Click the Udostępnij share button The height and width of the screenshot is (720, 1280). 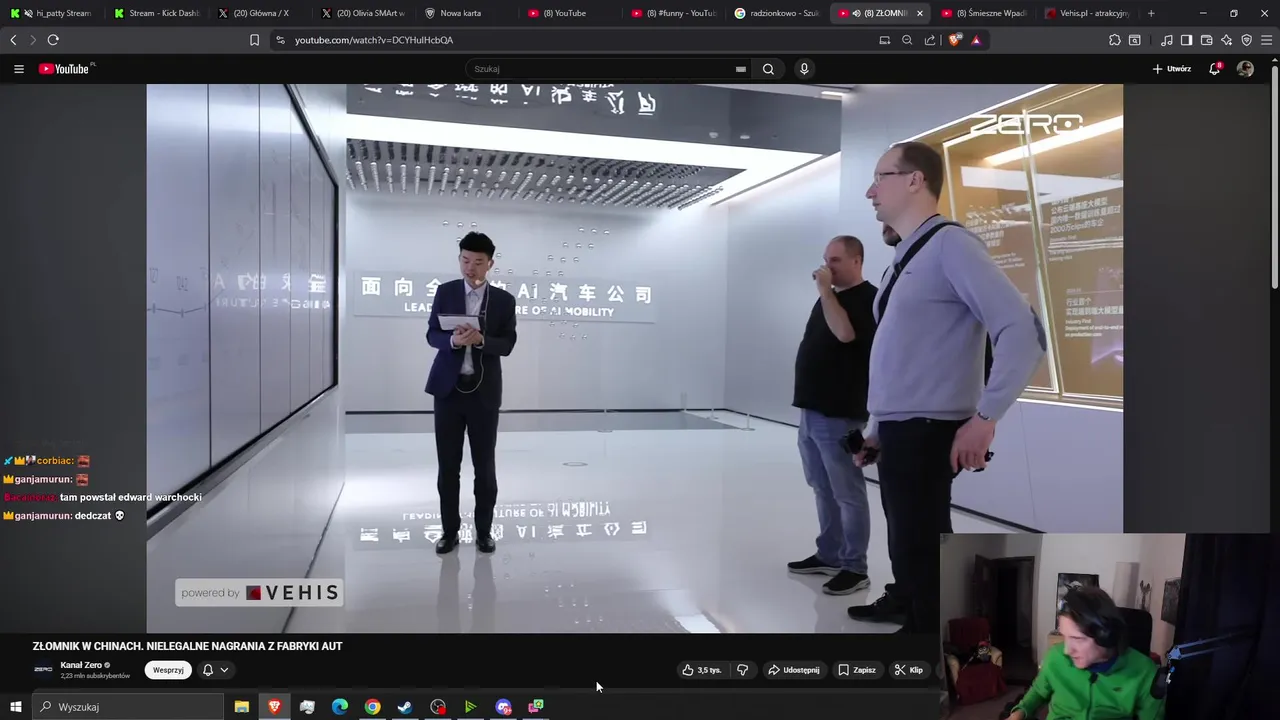[794, 670]
